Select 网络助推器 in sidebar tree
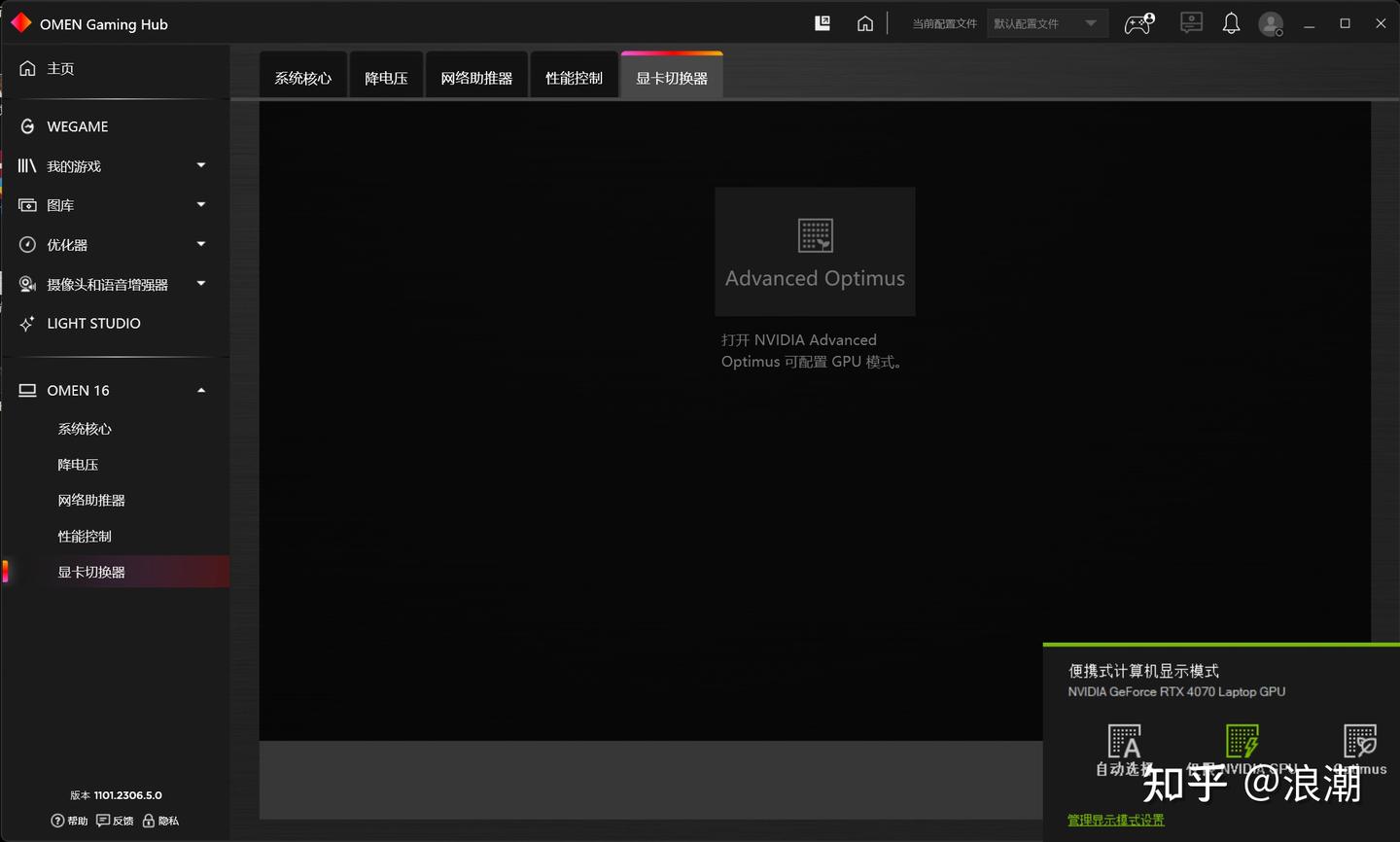 coord(91,501)
